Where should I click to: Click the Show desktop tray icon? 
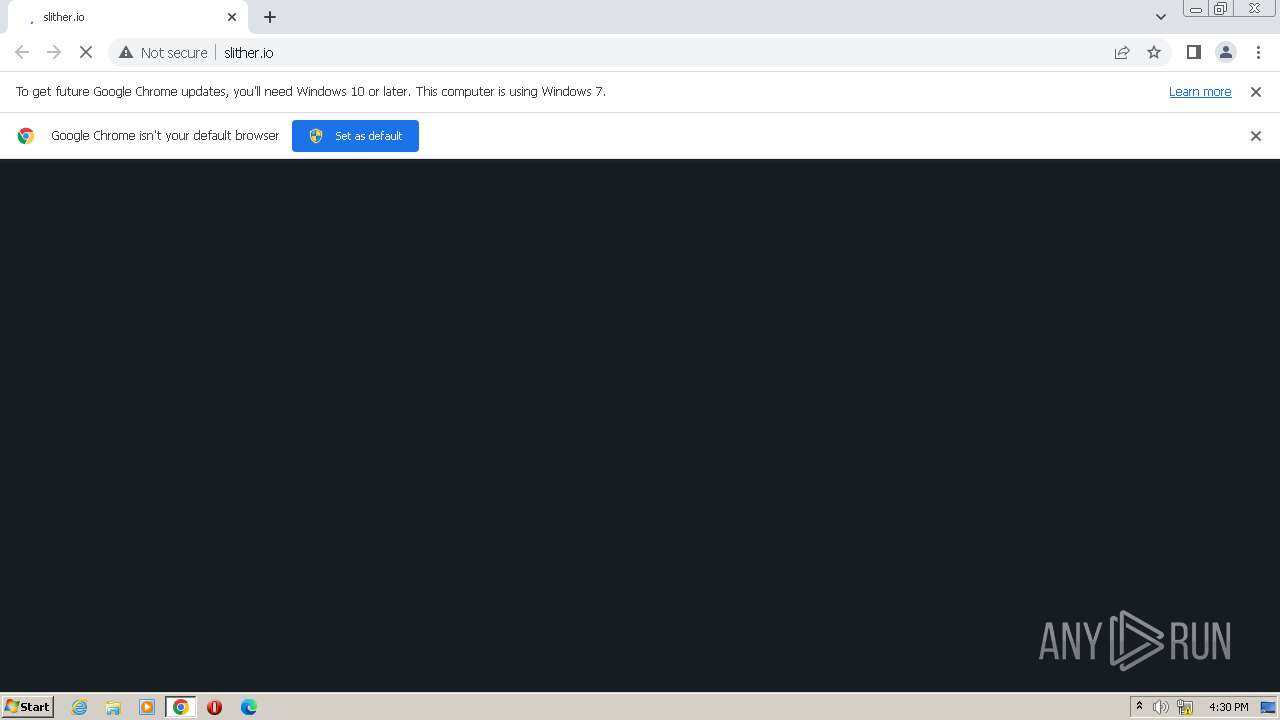pyautogui.click(x=1268, y=707)
